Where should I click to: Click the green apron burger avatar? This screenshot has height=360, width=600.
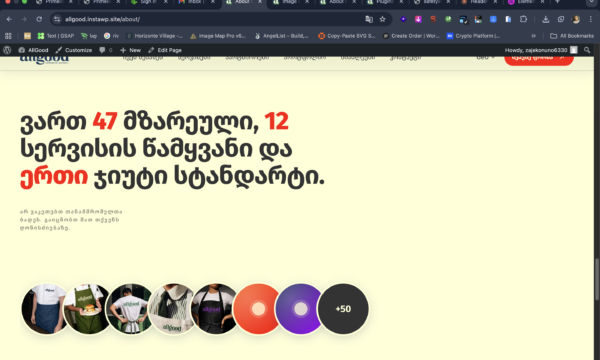tap(88, 309)
